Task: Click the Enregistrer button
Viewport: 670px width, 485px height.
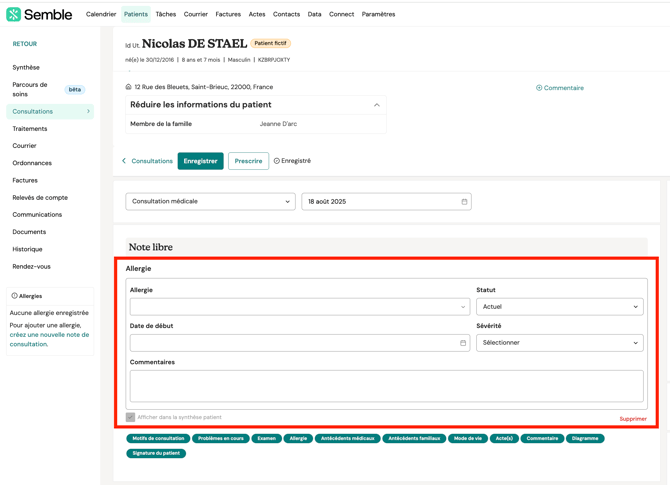Action: [200, 161]
